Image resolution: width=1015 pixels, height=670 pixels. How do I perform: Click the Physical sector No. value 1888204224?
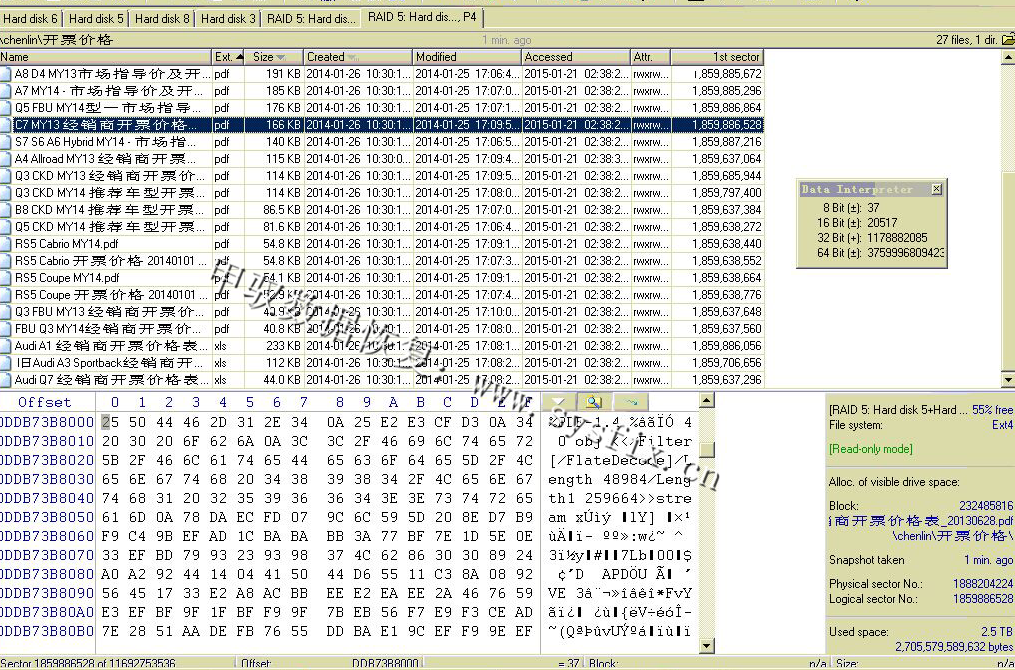click(983, 584)
